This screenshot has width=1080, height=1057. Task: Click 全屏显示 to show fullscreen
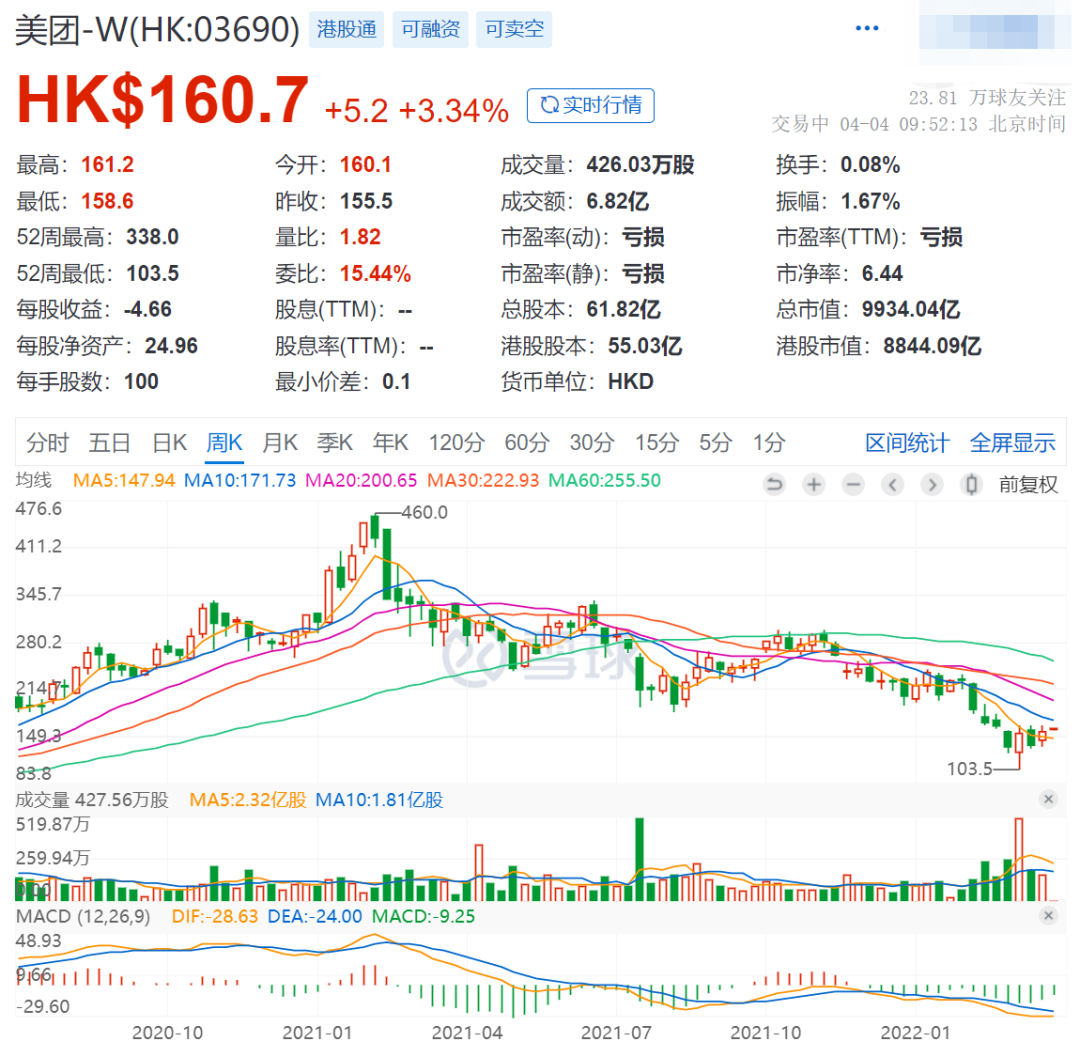coord(1012,443)
